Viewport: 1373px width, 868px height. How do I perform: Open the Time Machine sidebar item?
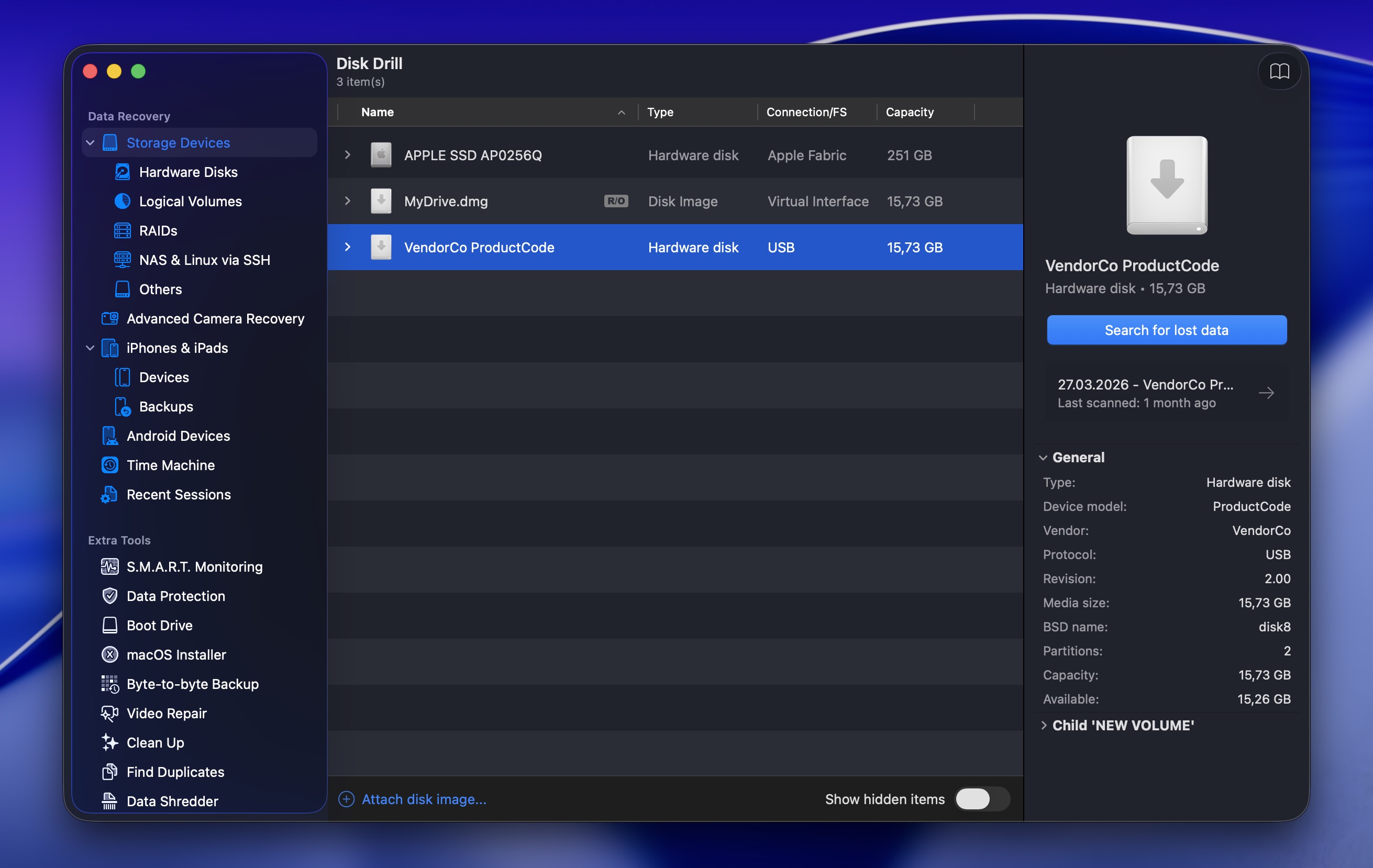click(171, 465)
